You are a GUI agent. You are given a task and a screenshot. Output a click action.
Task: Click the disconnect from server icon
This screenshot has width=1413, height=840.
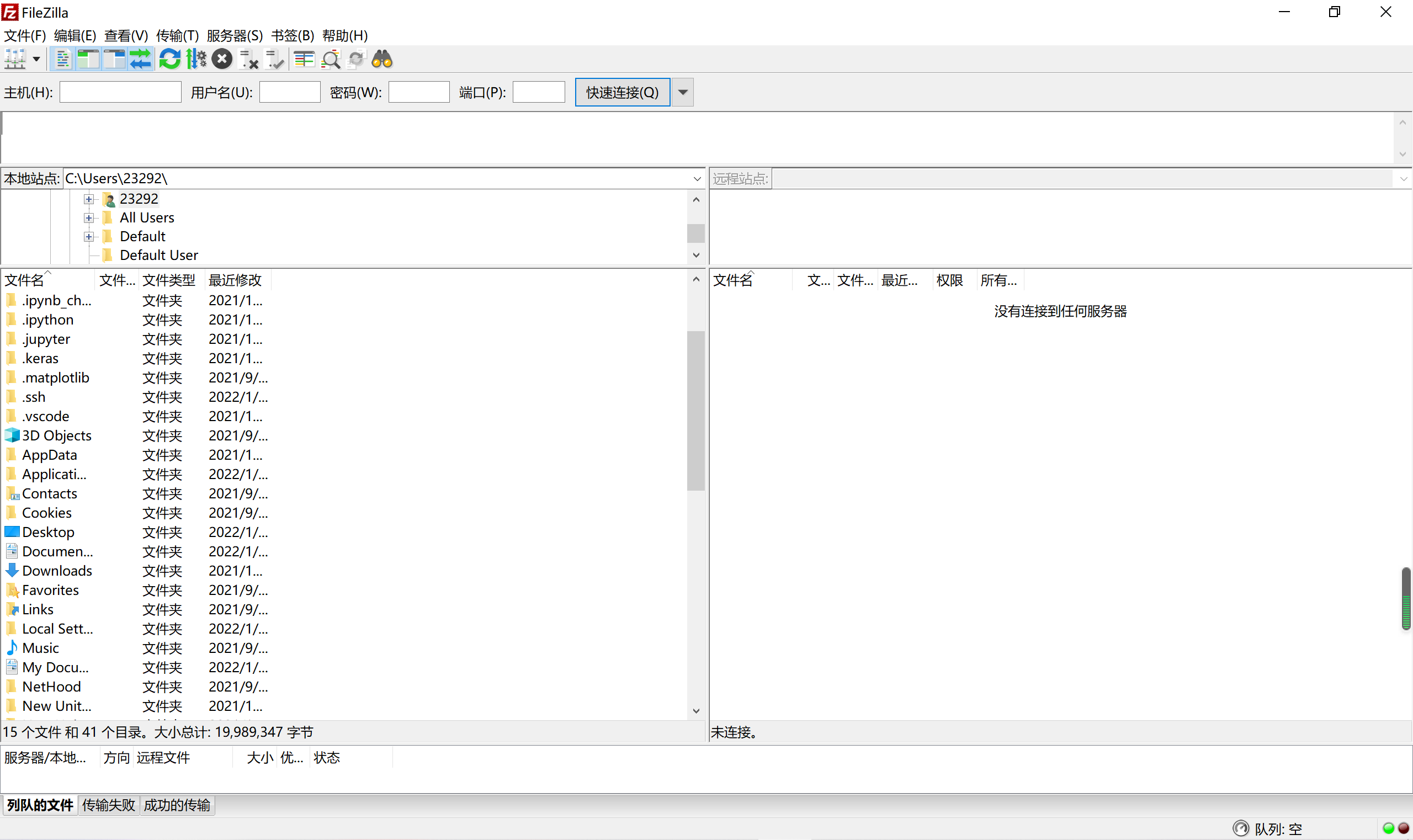pyautogui.click(x=248, y=59)
